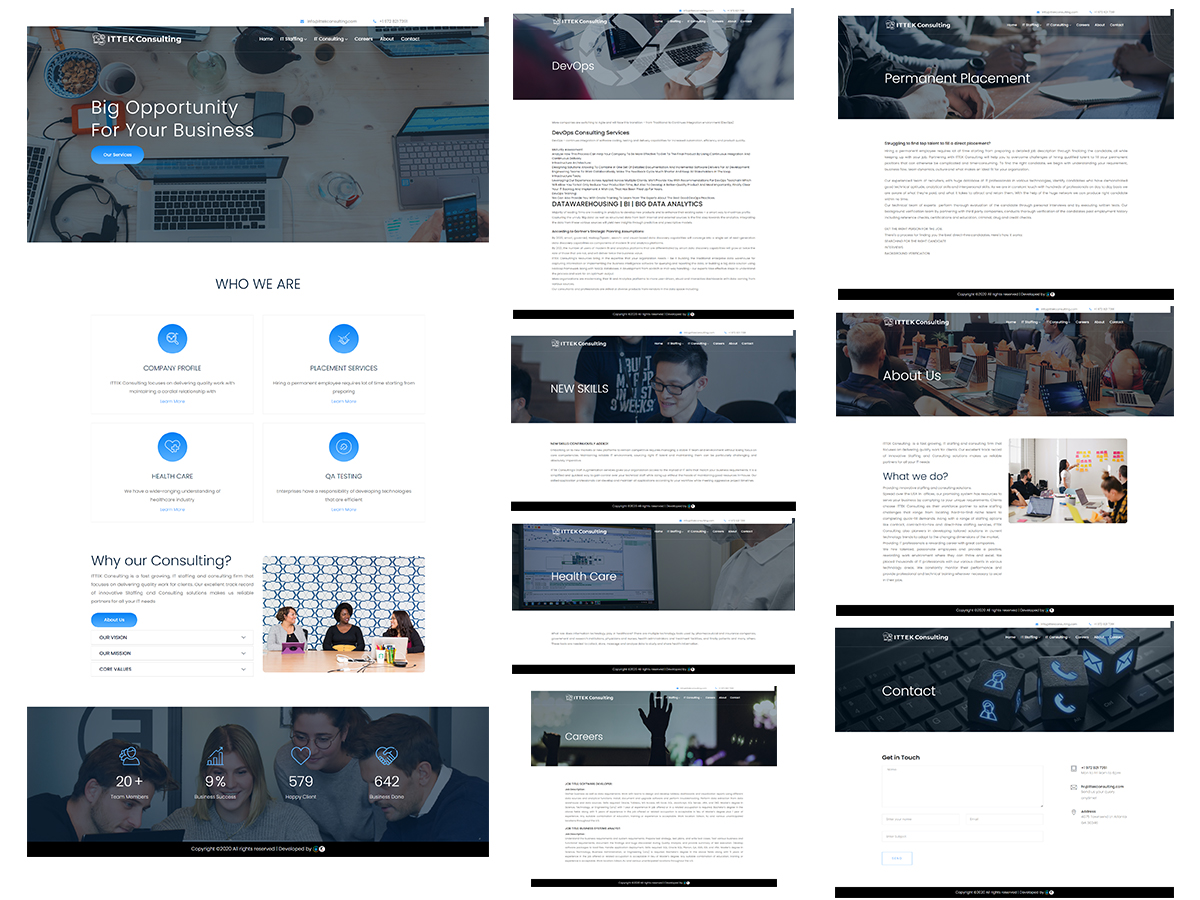
Task: Click the Business Done handshake icon
Action: (386, 756)
